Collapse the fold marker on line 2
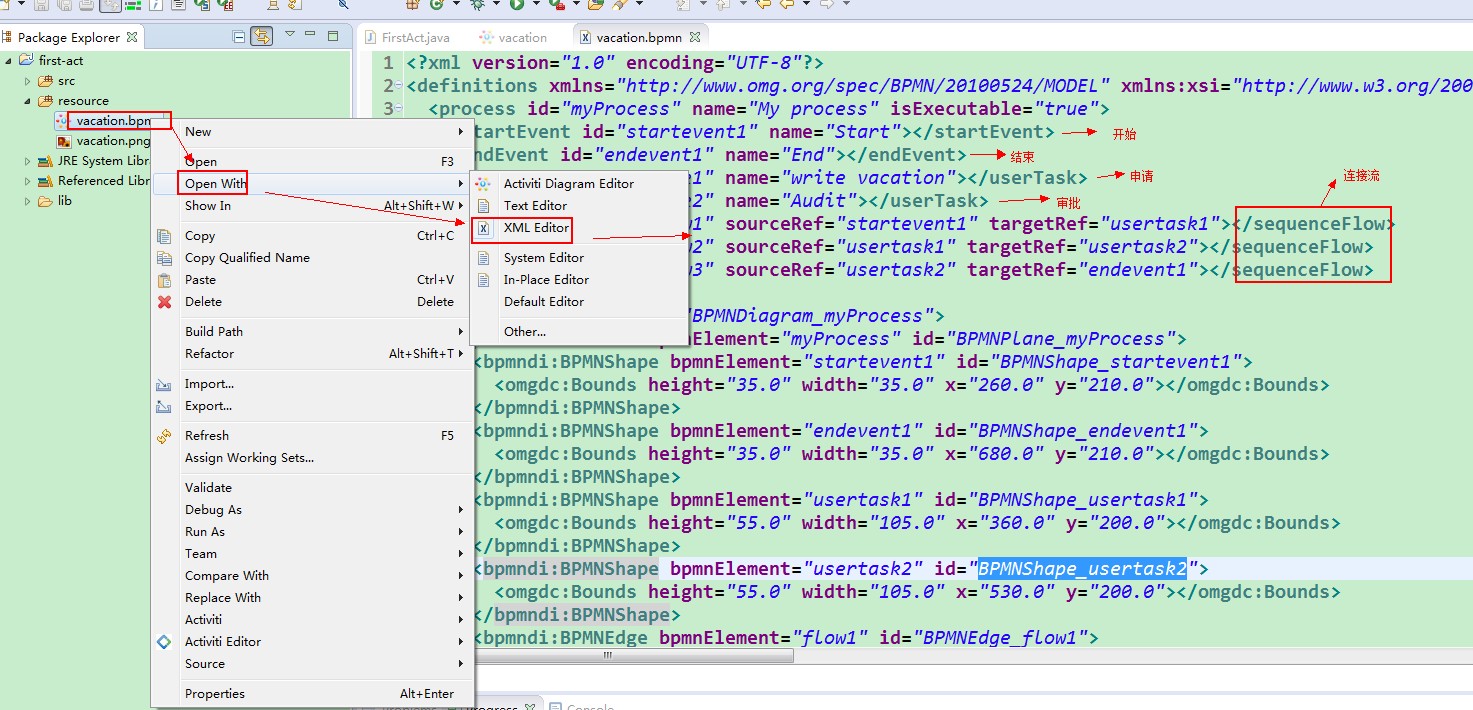This screenshot has width=1473, height=710. [x=399, y=86]
